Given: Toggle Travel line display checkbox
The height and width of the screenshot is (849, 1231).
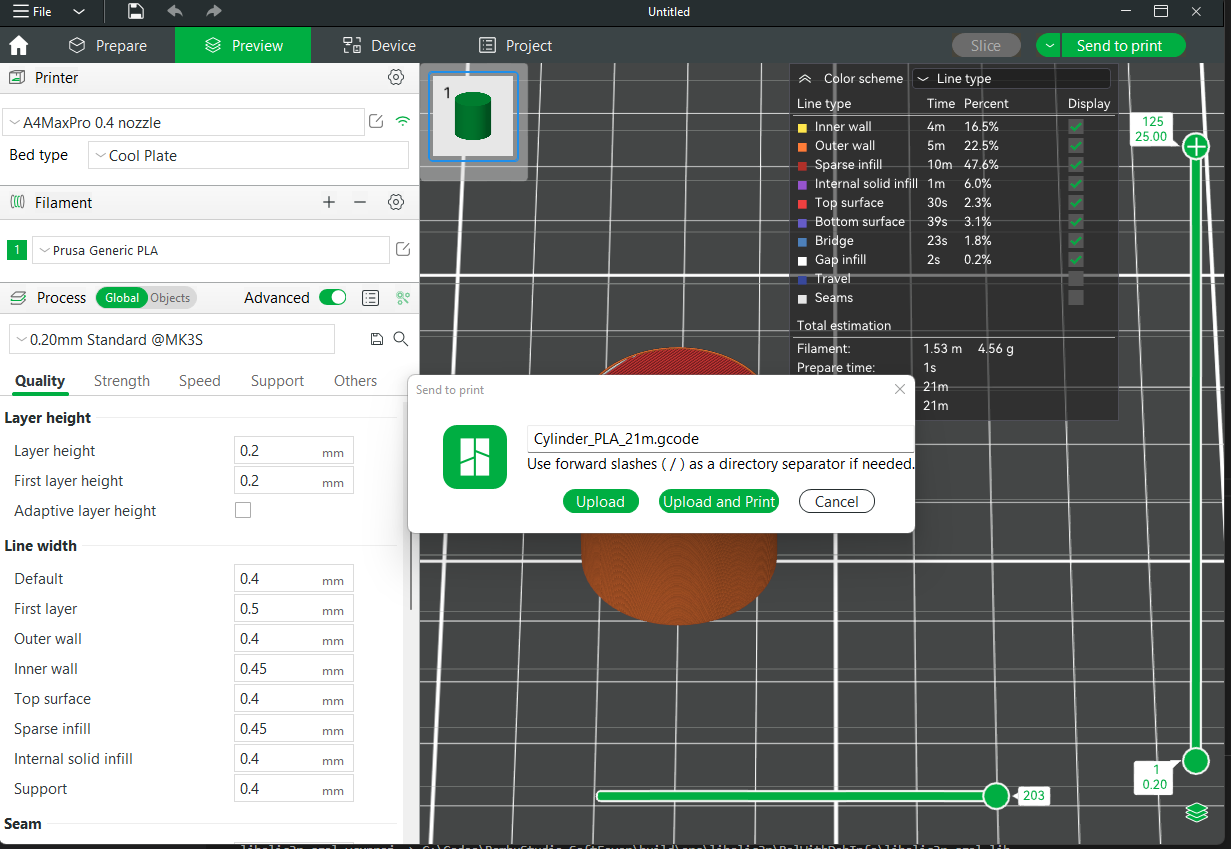Looking at the screenshot, I should click(1076, 278).
